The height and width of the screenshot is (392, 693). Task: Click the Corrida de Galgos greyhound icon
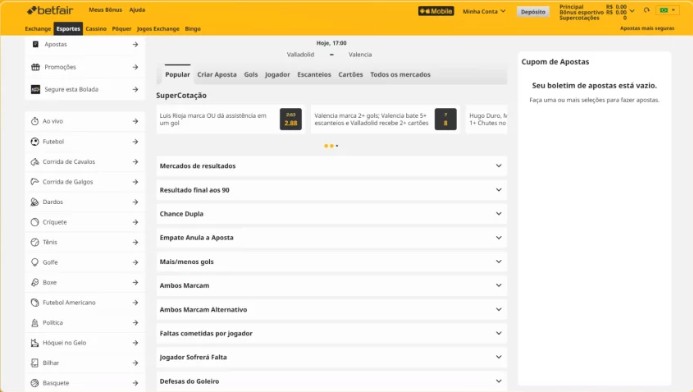point(35,182)
